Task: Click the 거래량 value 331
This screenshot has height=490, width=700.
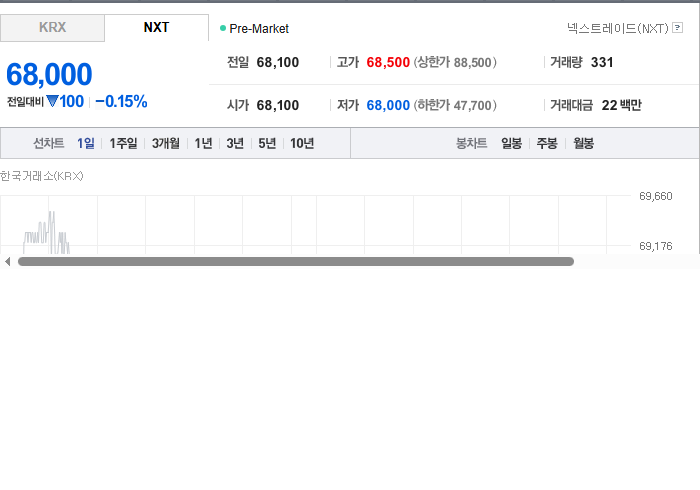Action: tap(602, 62)
